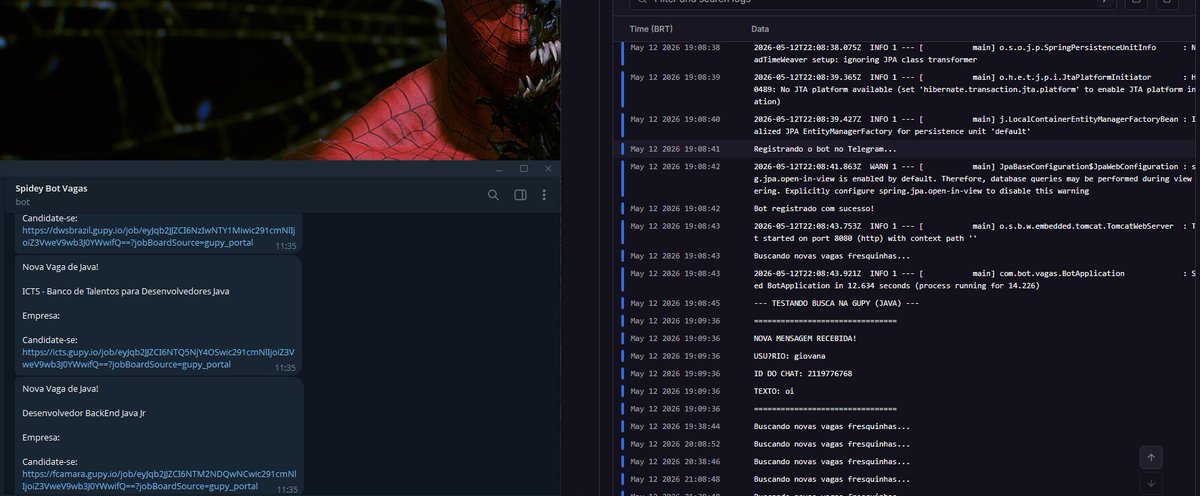Open the fcamara.gupy.io job link
This screenshot has height=496, width=1200.
click(x=158, y=480)
